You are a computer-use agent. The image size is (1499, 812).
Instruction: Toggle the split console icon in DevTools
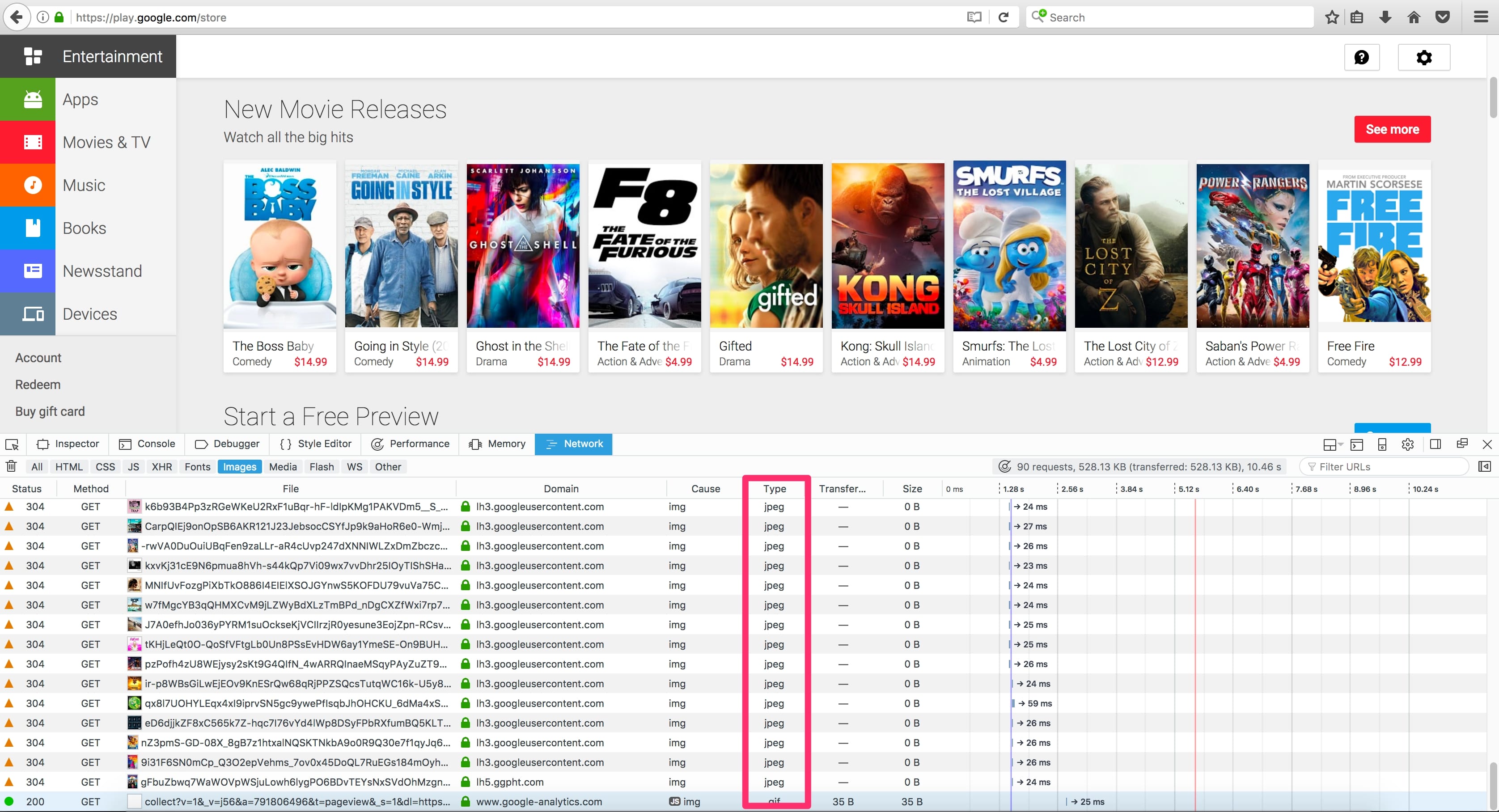[1356, 444]
